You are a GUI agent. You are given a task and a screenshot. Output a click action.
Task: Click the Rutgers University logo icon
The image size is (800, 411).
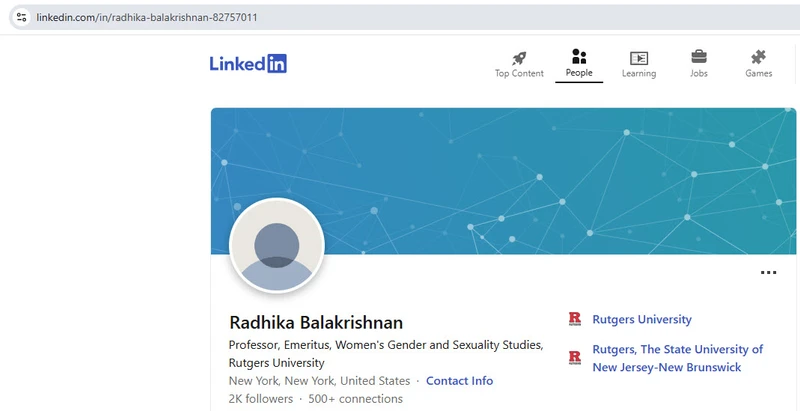coord(575,319)
